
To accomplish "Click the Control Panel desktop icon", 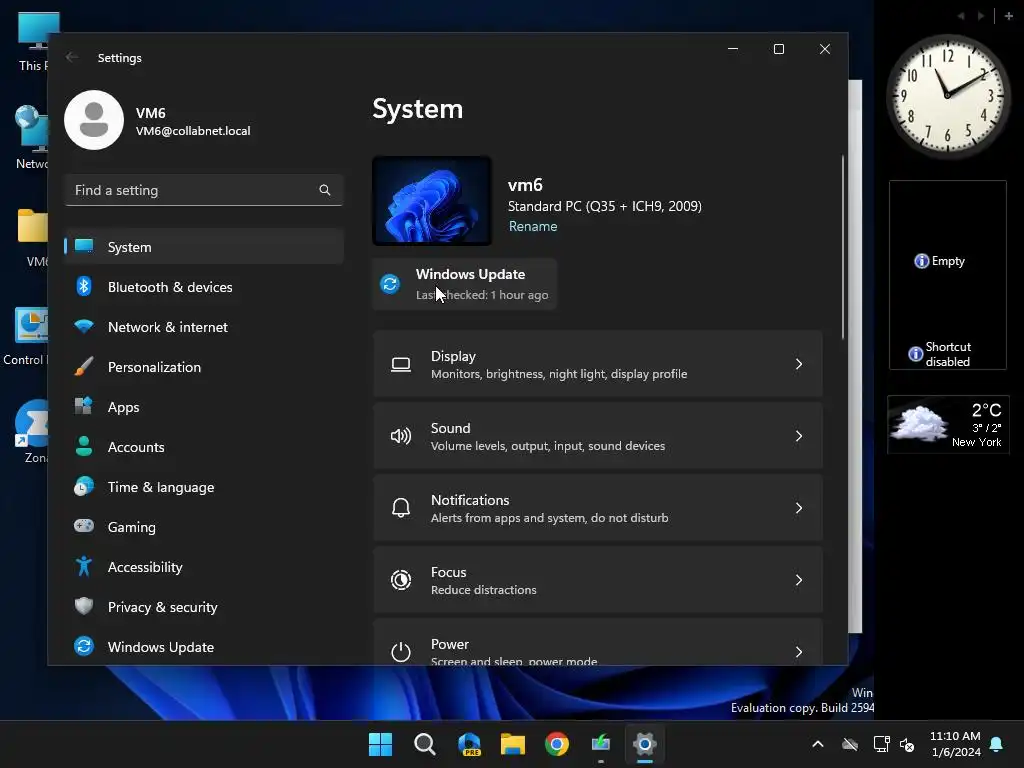I will (x=25, y=336).
